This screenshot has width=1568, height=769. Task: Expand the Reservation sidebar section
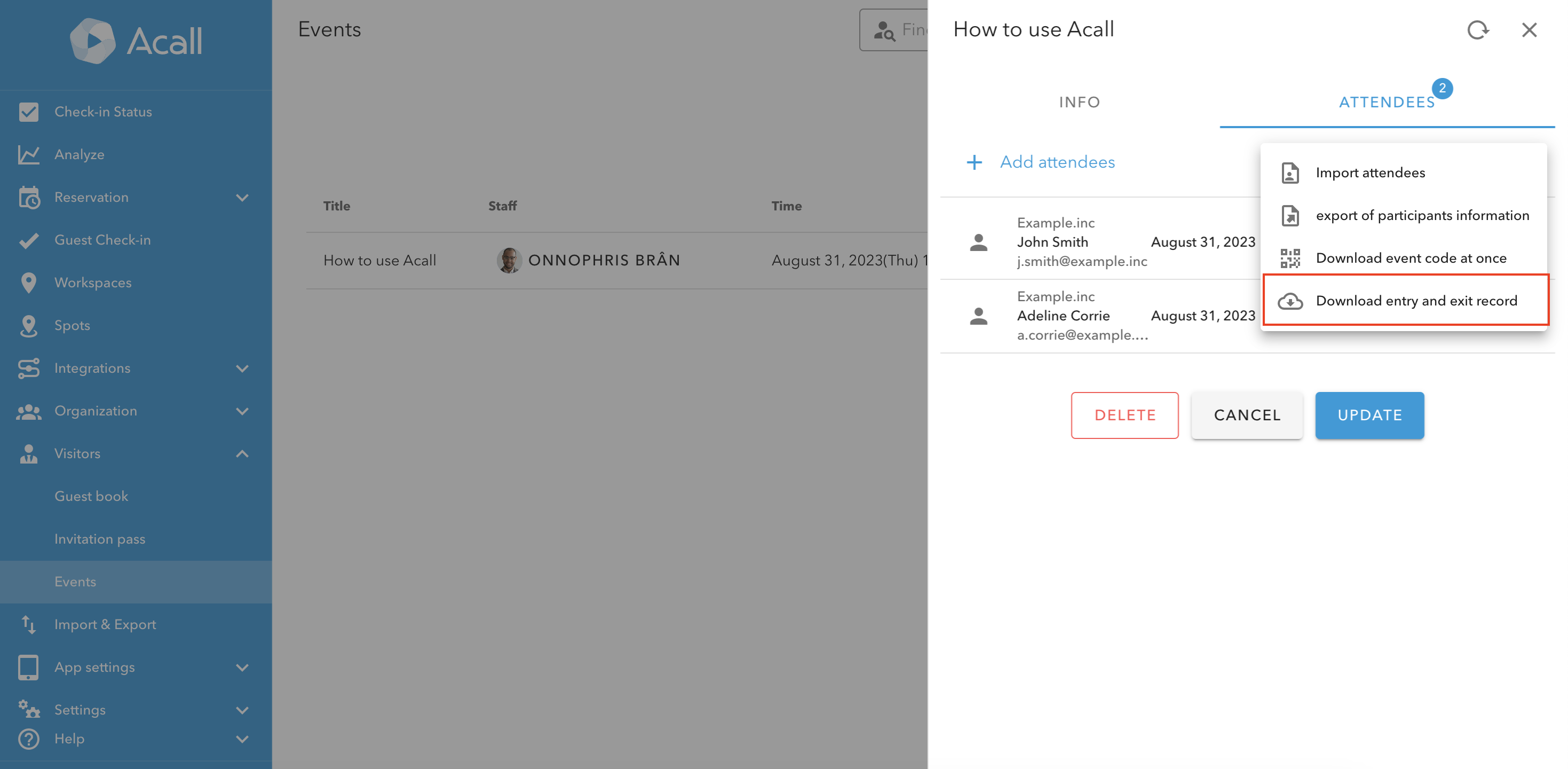(x=242, y=198)
